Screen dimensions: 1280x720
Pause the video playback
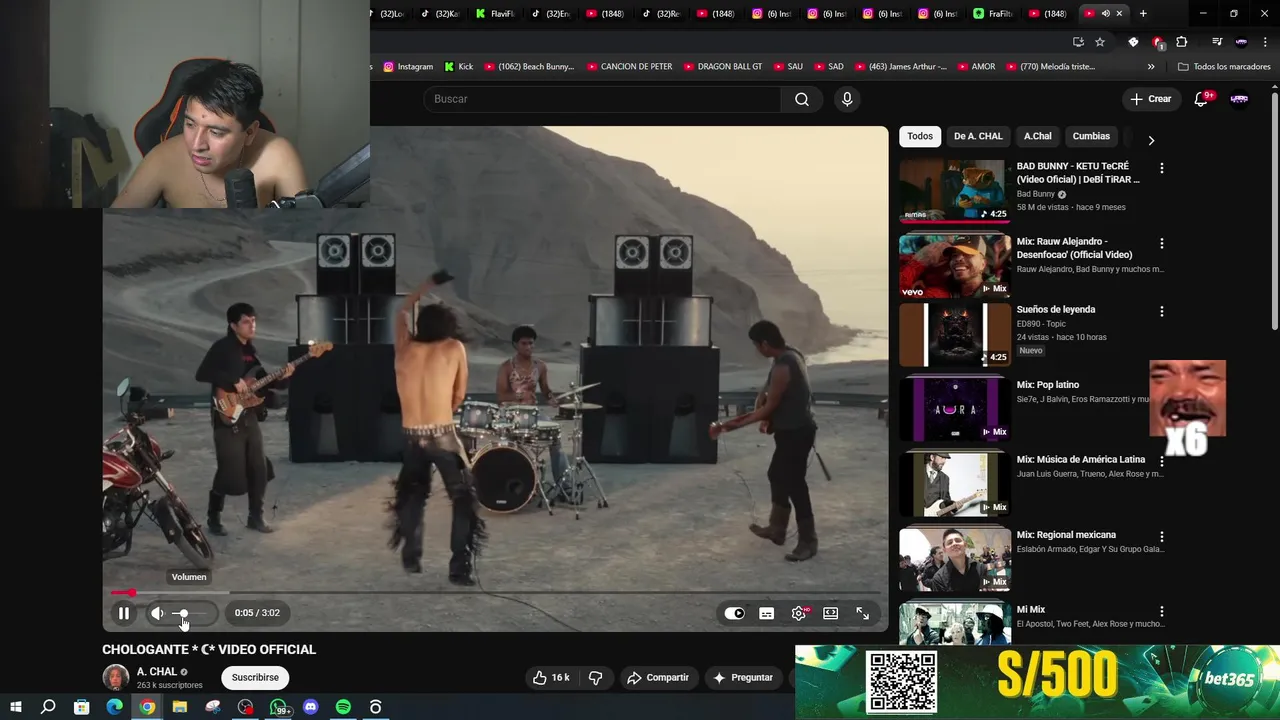coord(124,613)
